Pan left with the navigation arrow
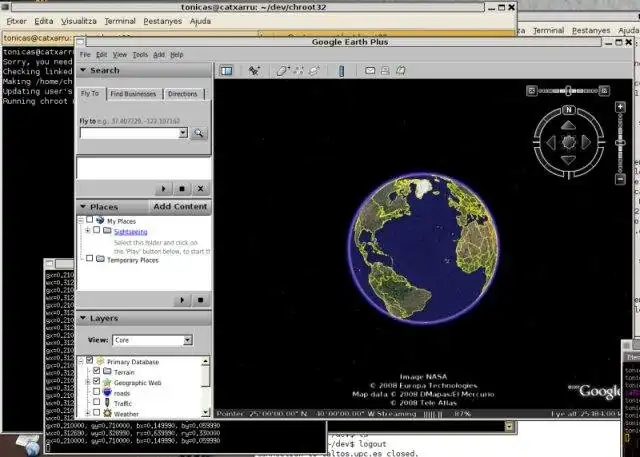Screen dimensions: 640x457 pos(551,143)
